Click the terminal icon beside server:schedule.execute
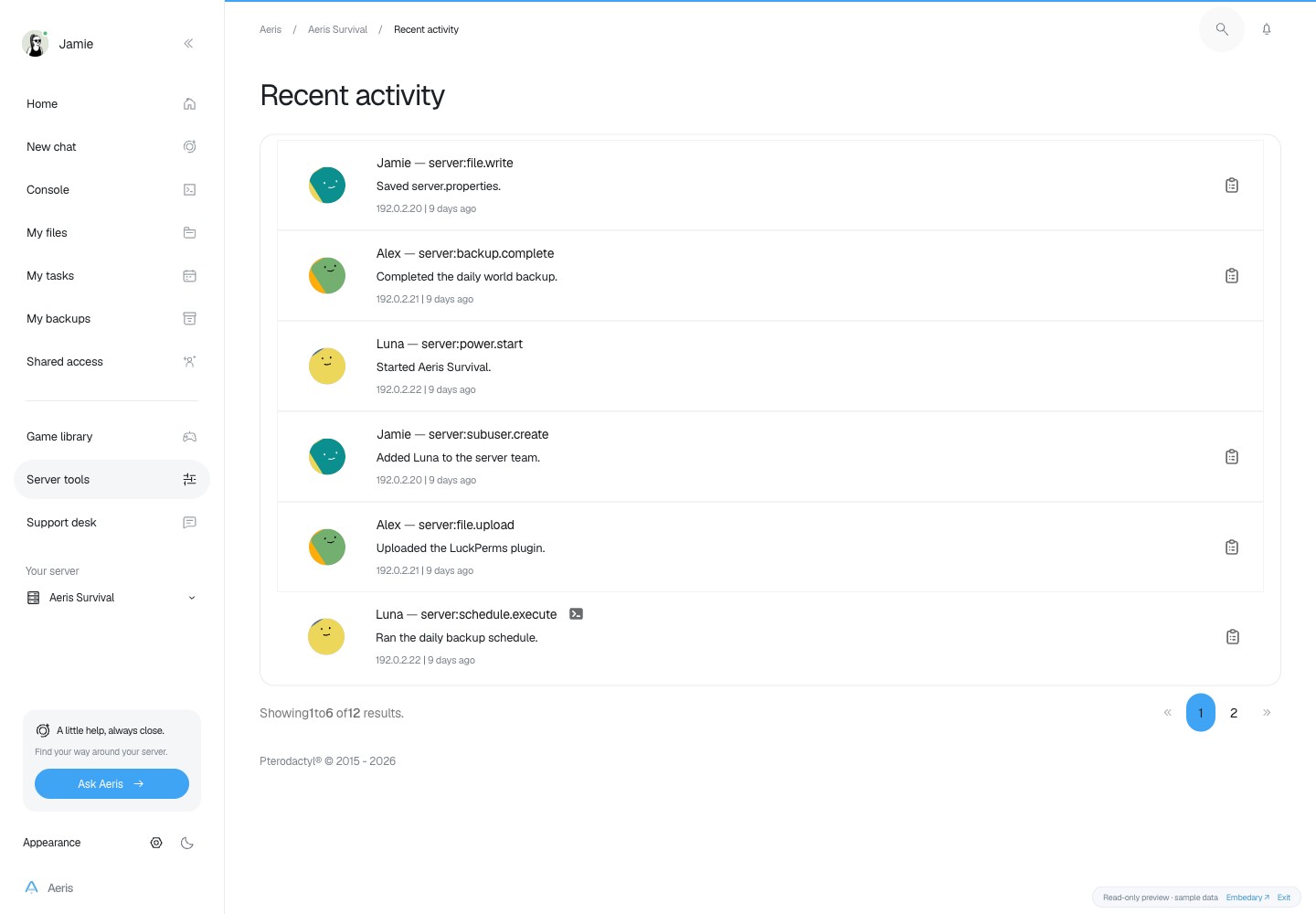The height and width of the screenshot is (914, 1316). click(x=576, y=614)
